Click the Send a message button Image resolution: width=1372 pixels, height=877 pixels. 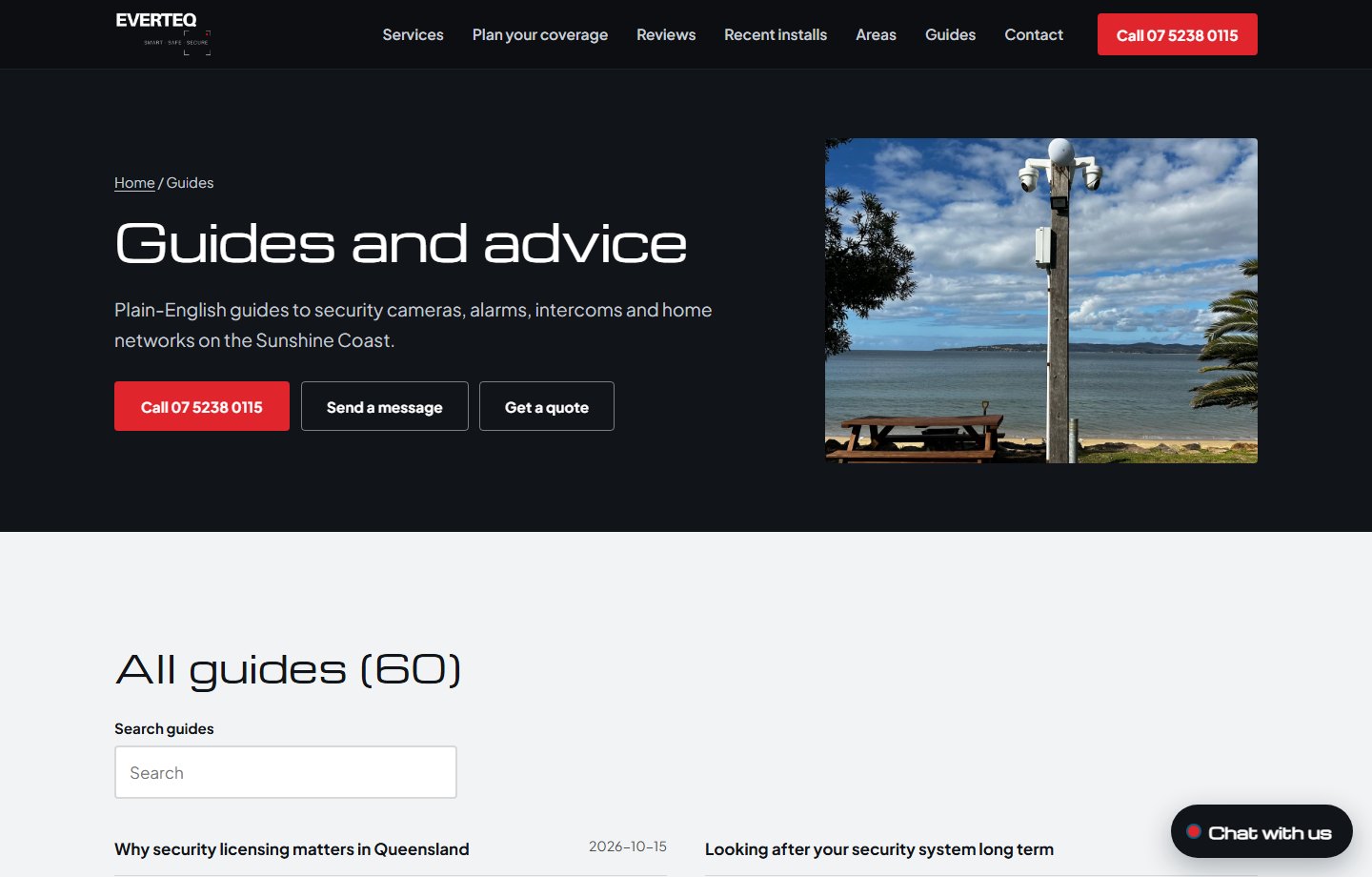click(x=385, y=406)
